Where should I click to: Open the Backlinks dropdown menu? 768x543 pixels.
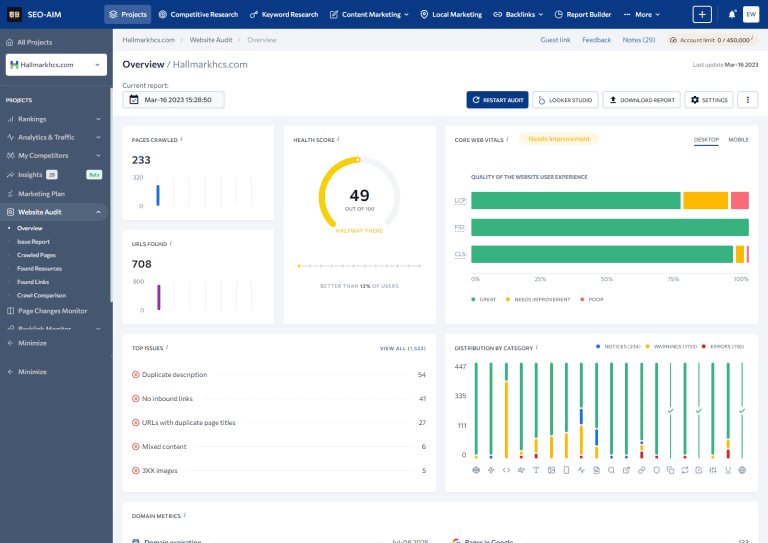coord(518,14)
